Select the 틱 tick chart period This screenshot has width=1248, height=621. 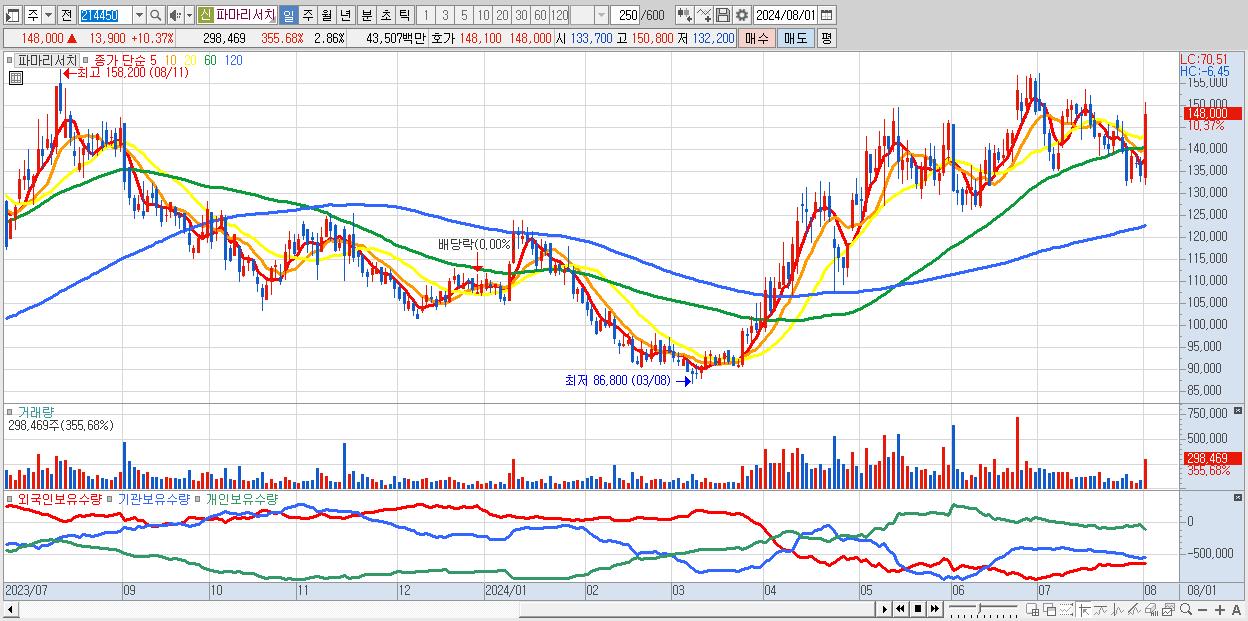[x=404, y=16]
